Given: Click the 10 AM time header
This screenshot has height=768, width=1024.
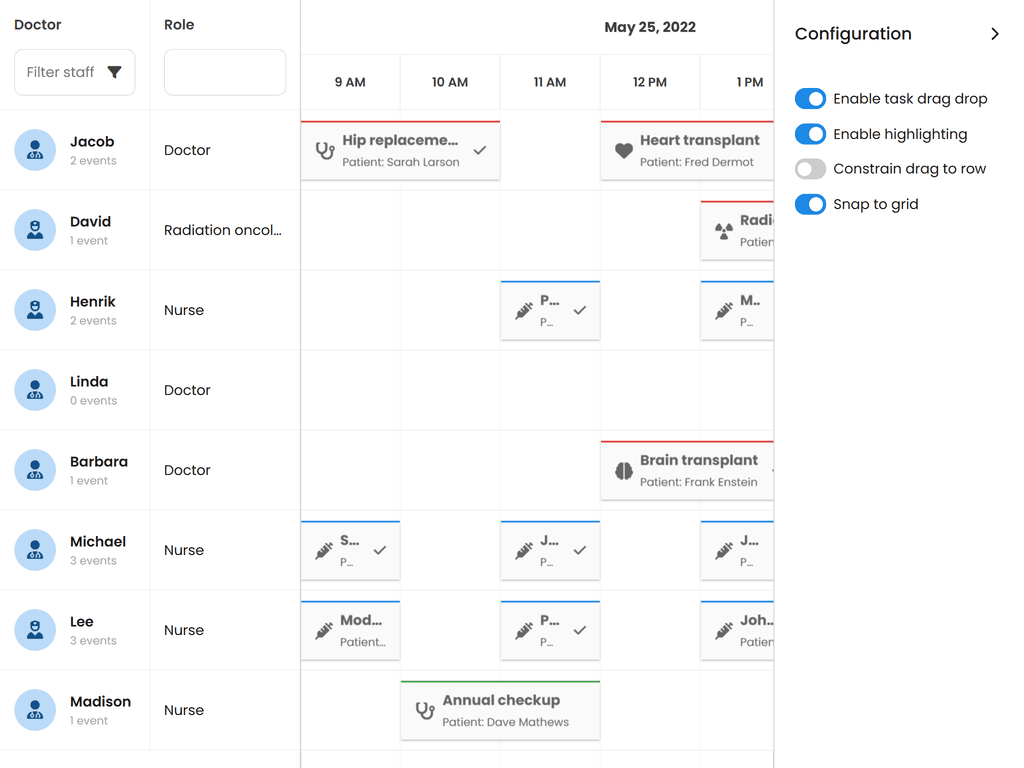Looking at the screenshot, I should tap(450, 82).
